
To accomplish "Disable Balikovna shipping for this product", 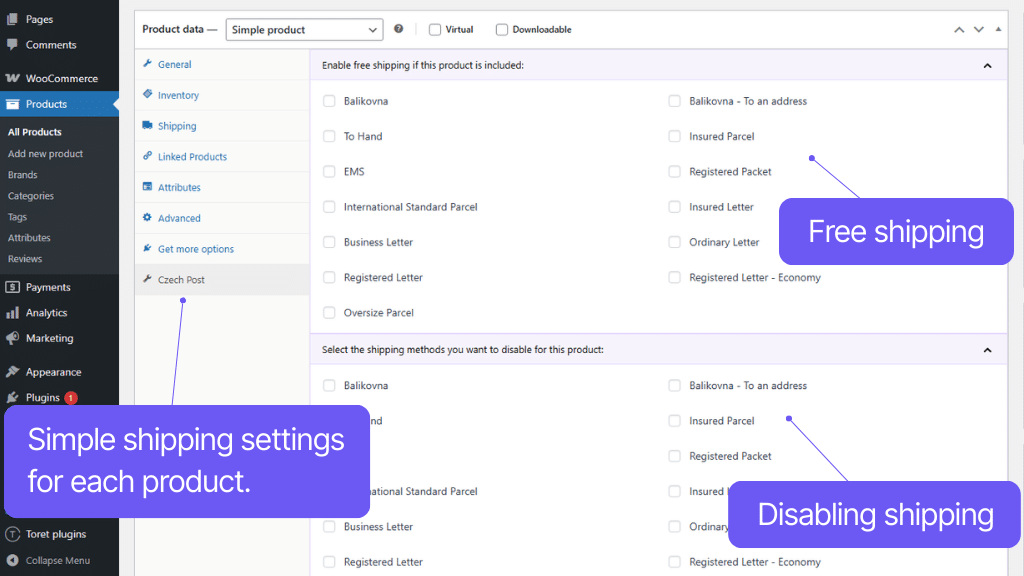I will [329, 386].
